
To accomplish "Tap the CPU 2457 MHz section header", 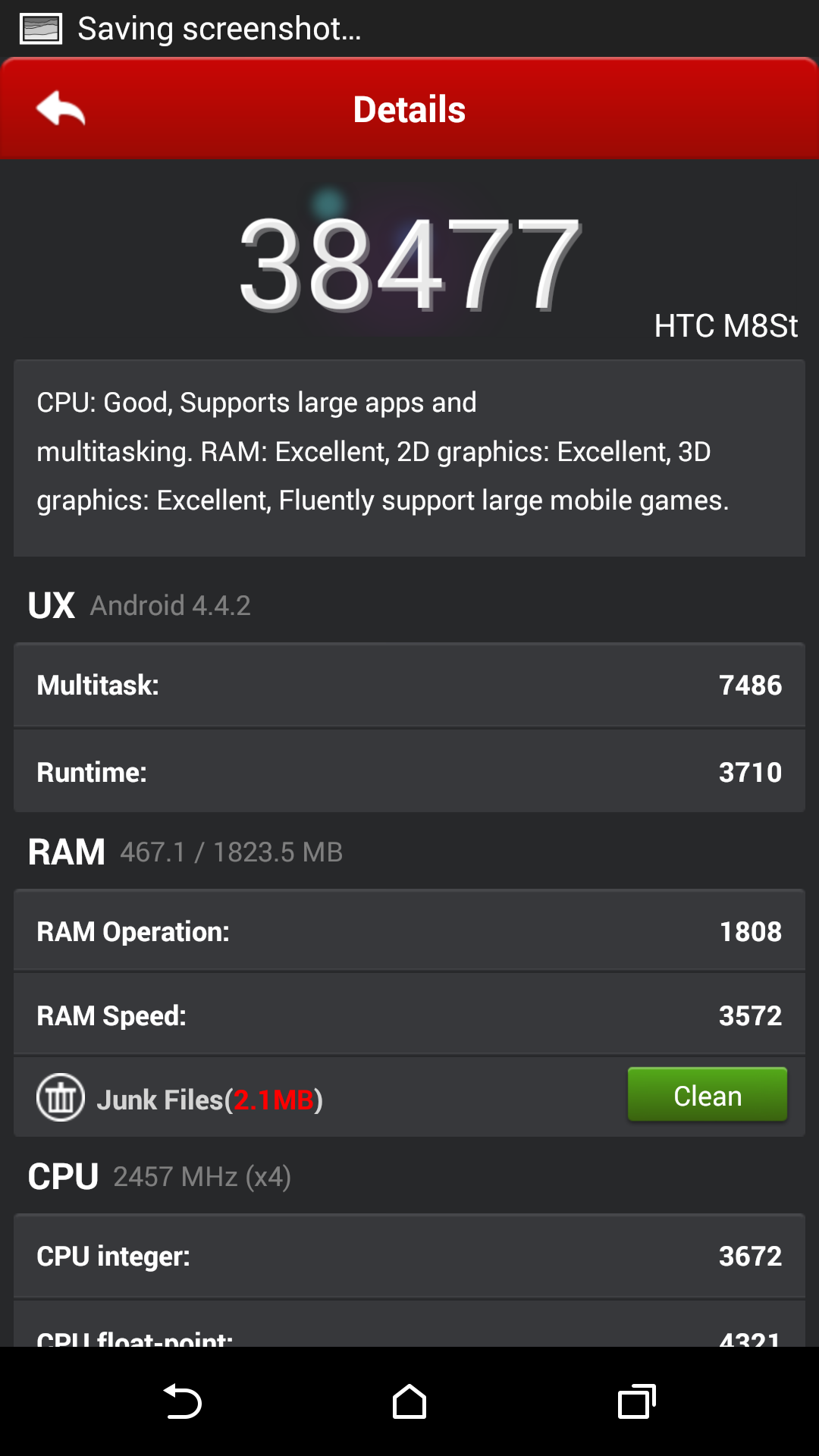I will (159, 1176).
